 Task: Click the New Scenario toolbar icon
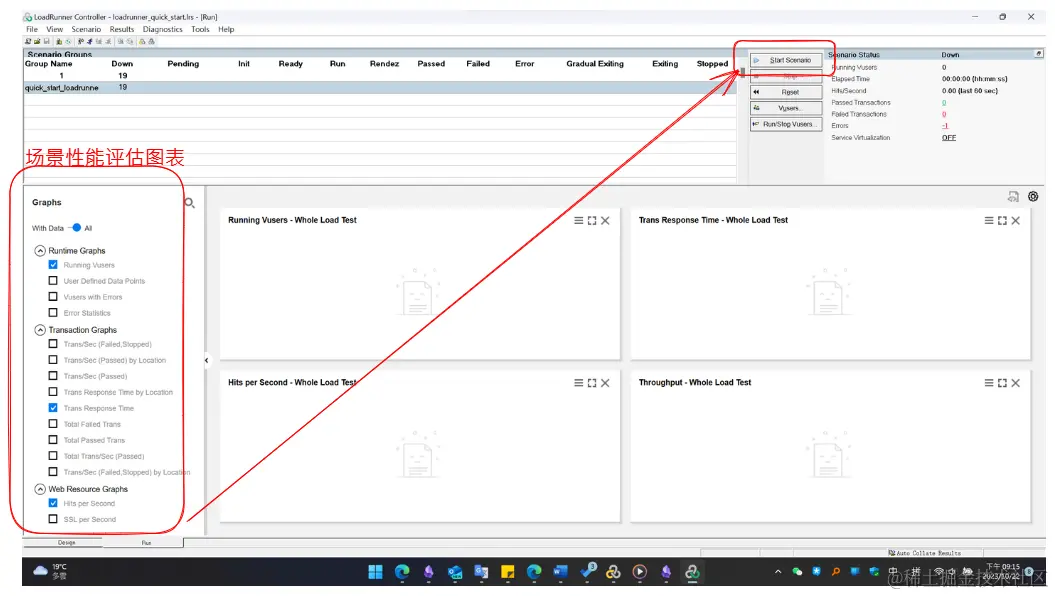(28, 42)
